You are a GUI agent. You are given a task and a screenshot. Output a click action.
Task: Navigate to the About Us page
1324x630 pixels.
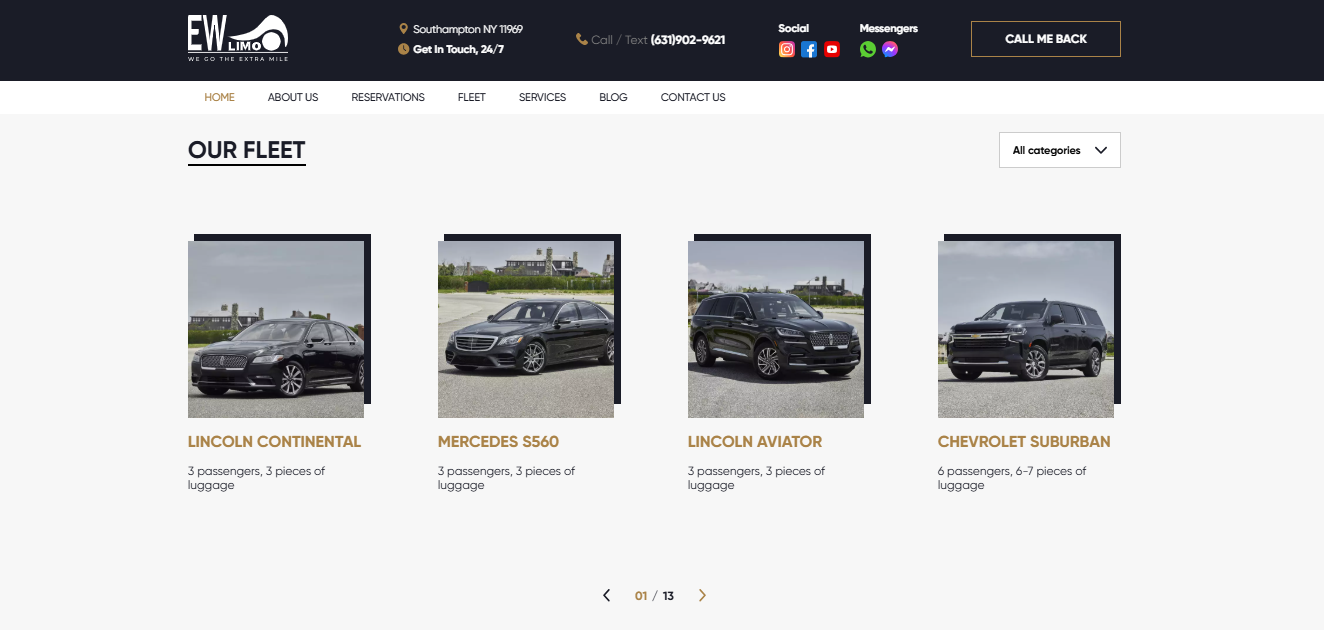[293, 97]
